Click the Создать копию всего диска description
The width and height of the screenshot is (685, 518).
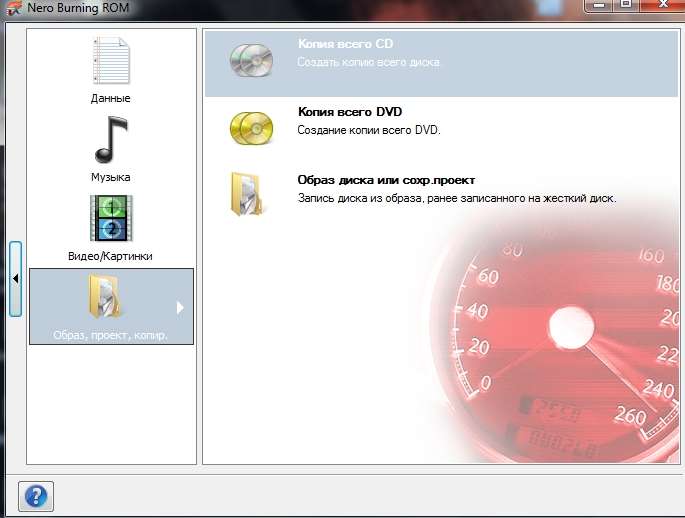(368, 62)
